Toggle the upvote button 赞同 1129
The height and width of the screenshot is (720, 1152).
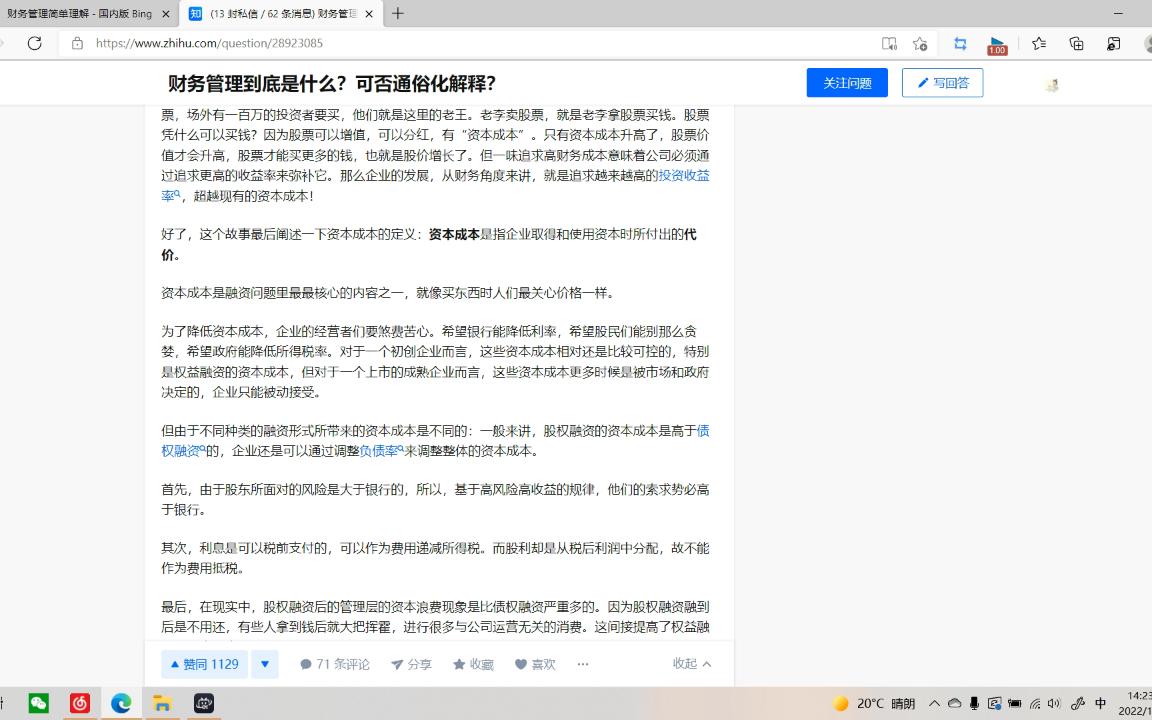[x=203, y=663]
